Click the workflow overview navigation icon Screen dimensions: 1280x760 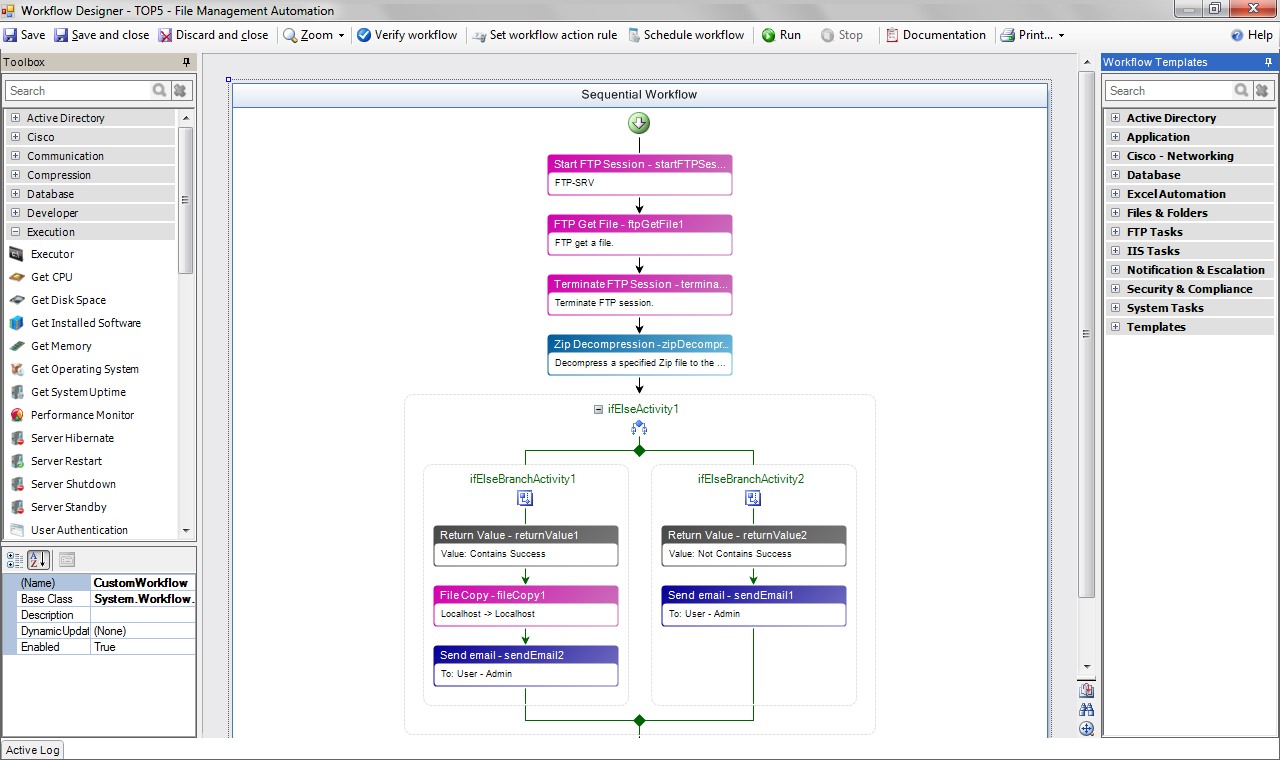pos(1086,690)
